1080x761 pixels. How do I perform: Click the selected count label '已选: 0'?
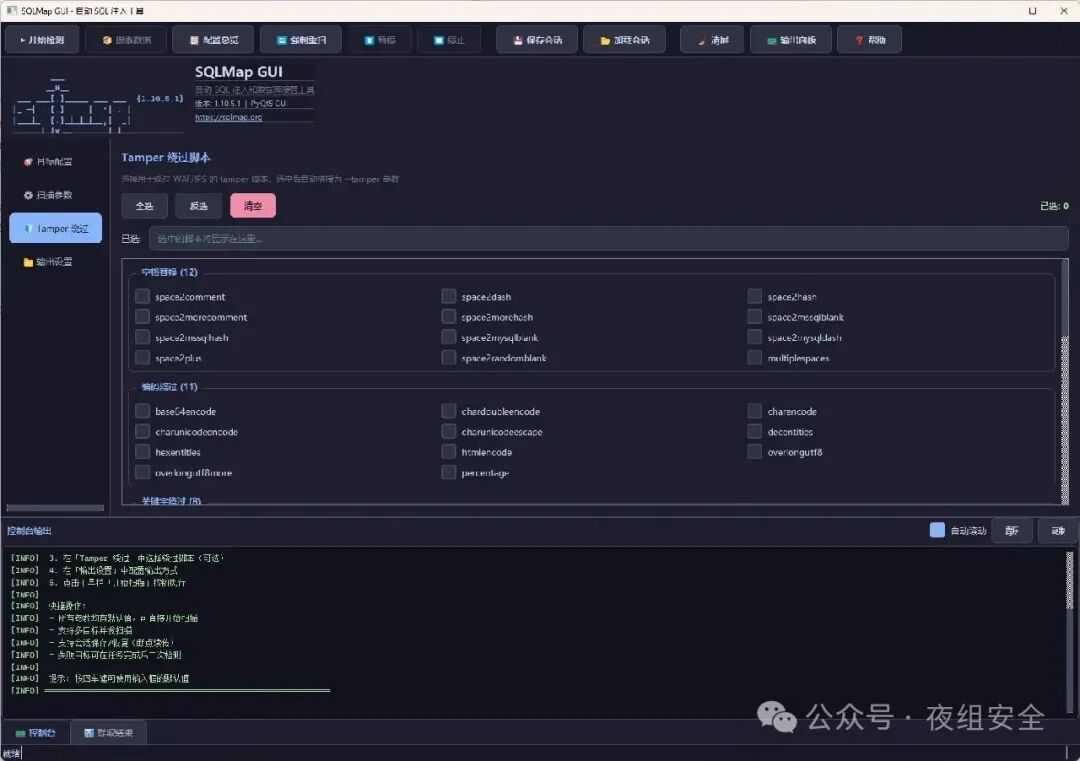pyautogui.click(x=1054, y=206)
